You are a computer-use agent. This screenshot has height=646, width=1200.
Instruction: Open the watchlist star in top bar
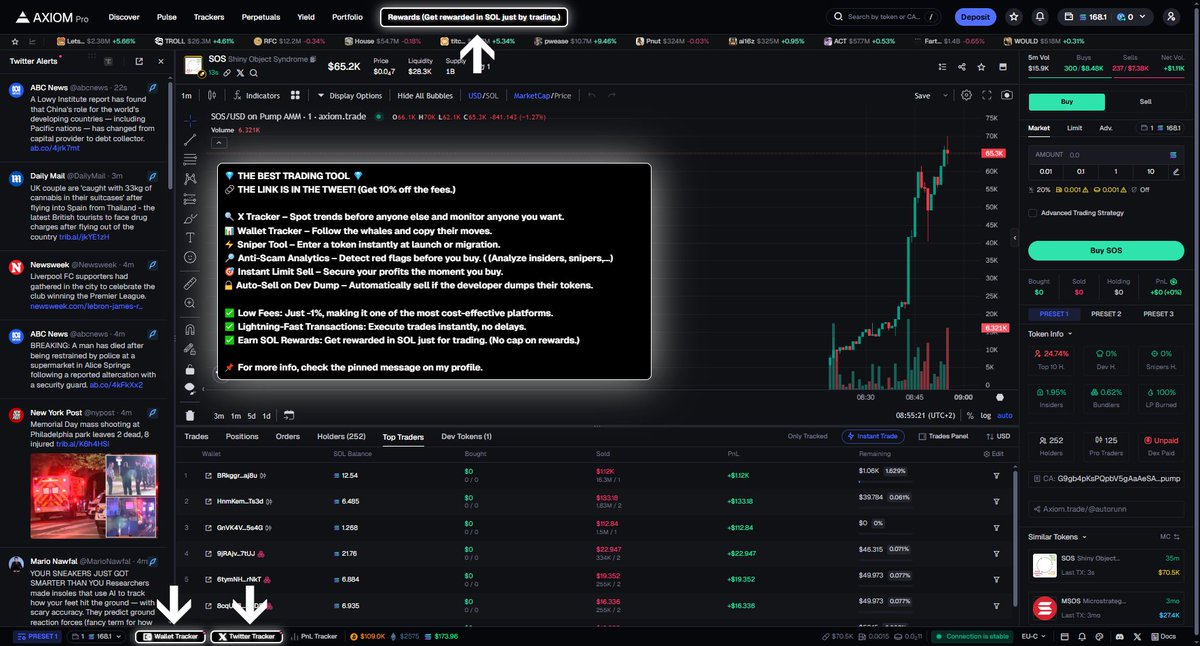point(1015,17)
